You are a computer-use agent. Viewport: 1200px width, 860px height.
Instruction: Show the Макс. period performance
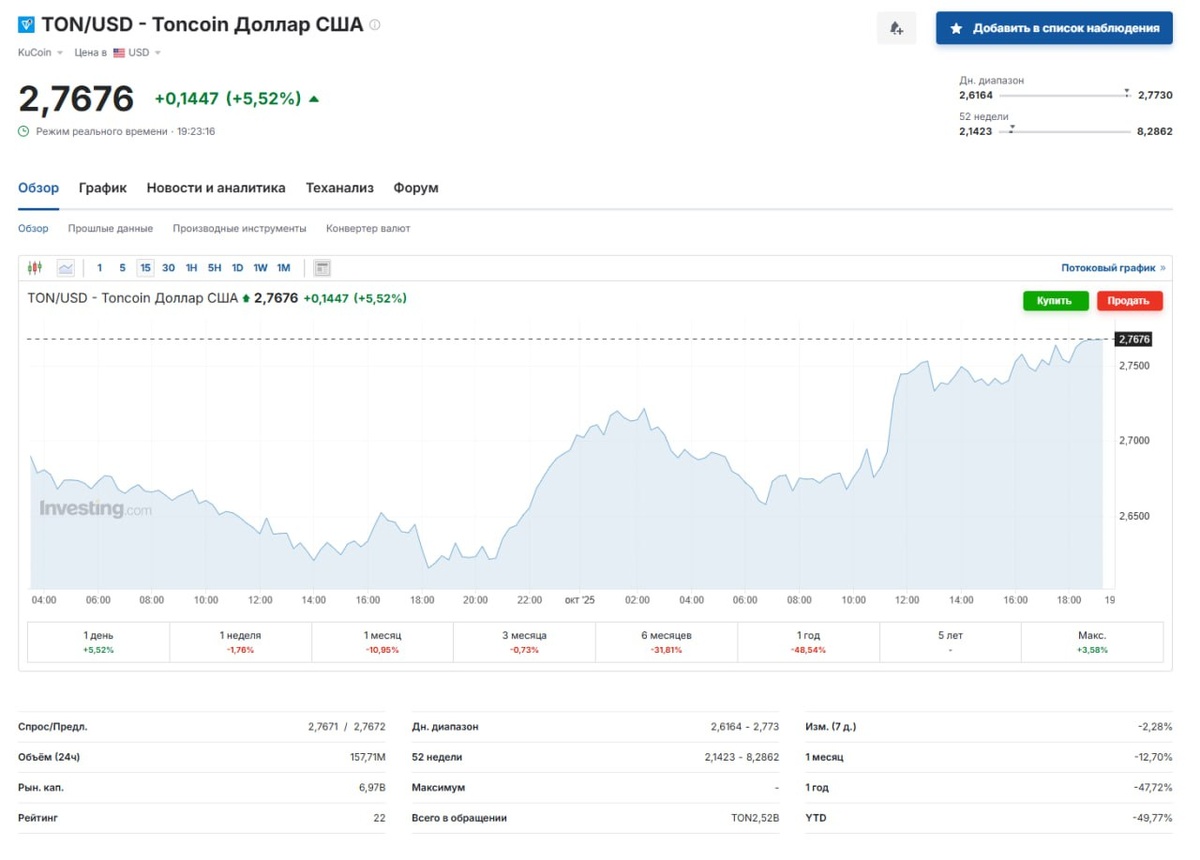point(1092,642)
